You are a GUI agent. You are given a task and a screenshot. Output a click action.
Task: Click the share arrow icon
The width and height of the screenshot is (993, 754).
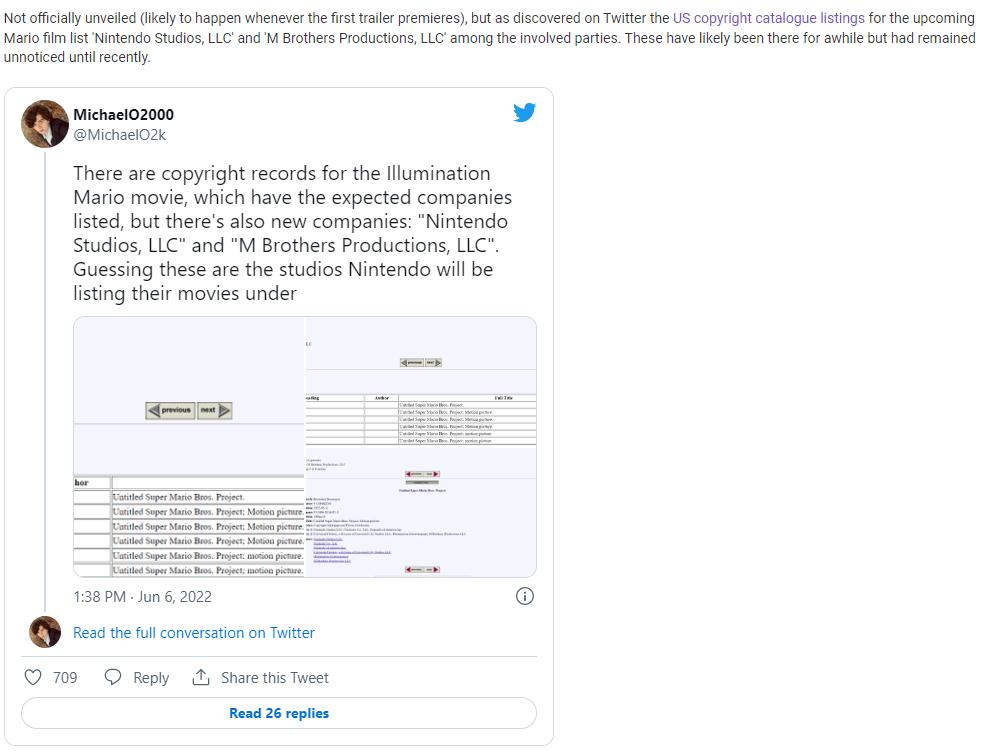pos(201,678)
